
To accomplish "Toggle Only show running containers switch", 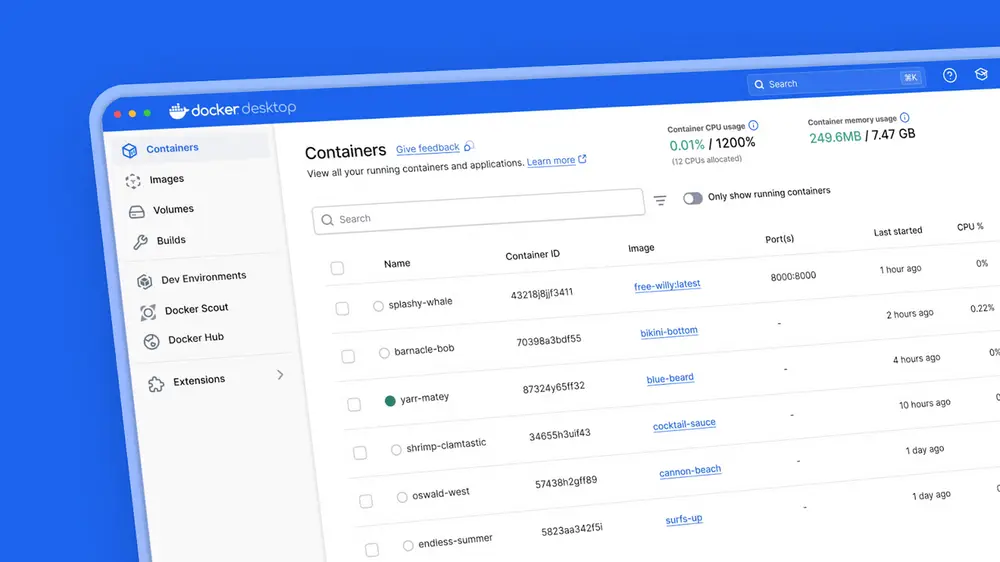I will click(x=692, y=198).
